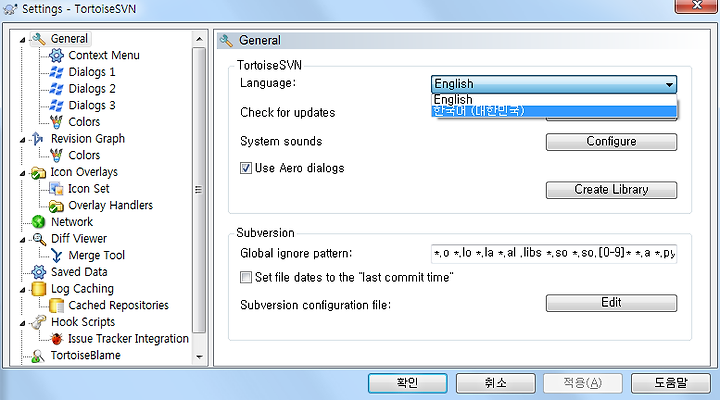Collapse the Log Caching tree node
720x400 pixels.
point(22,290)
